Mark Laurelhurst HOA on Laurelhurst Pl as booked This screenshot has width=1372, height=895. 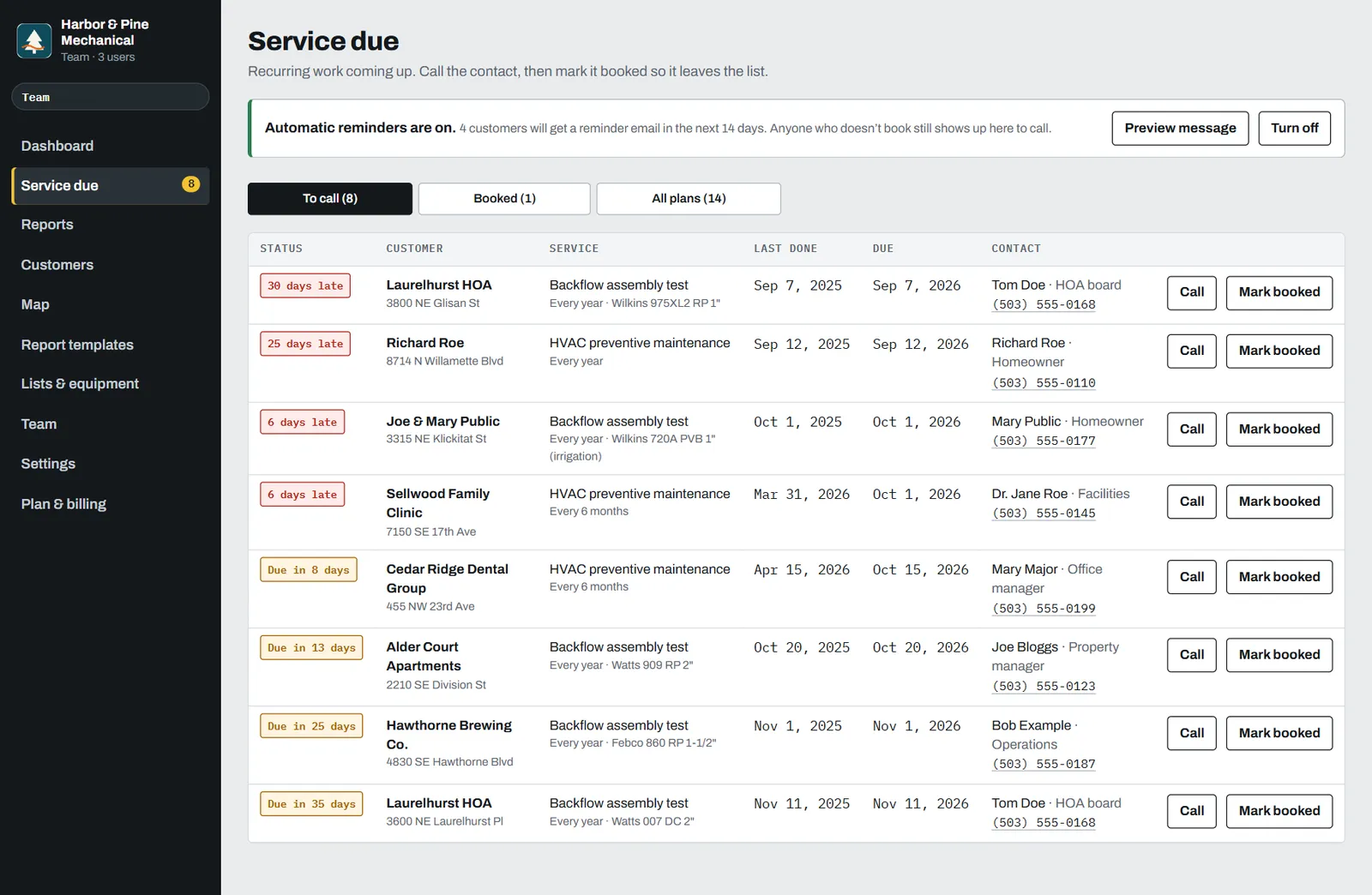pyautogui.click(x=1279, y=811)
